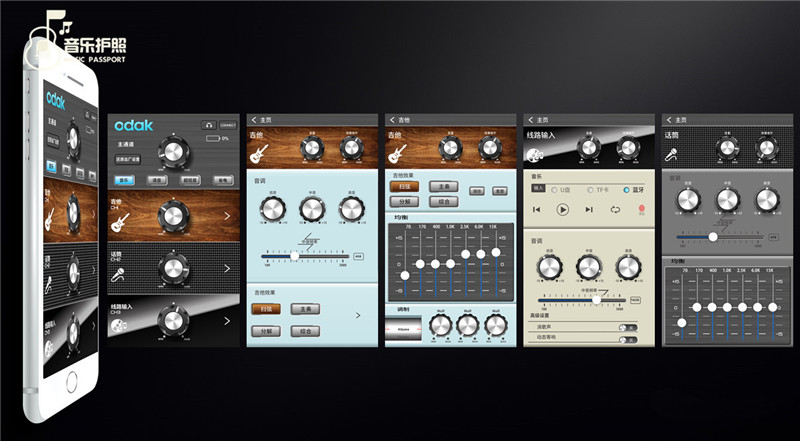Image resolution: width=800 pixels, height=441 pixels.
Task: Click the frequency slider handle on 话筒 screen
Action: 713,237
